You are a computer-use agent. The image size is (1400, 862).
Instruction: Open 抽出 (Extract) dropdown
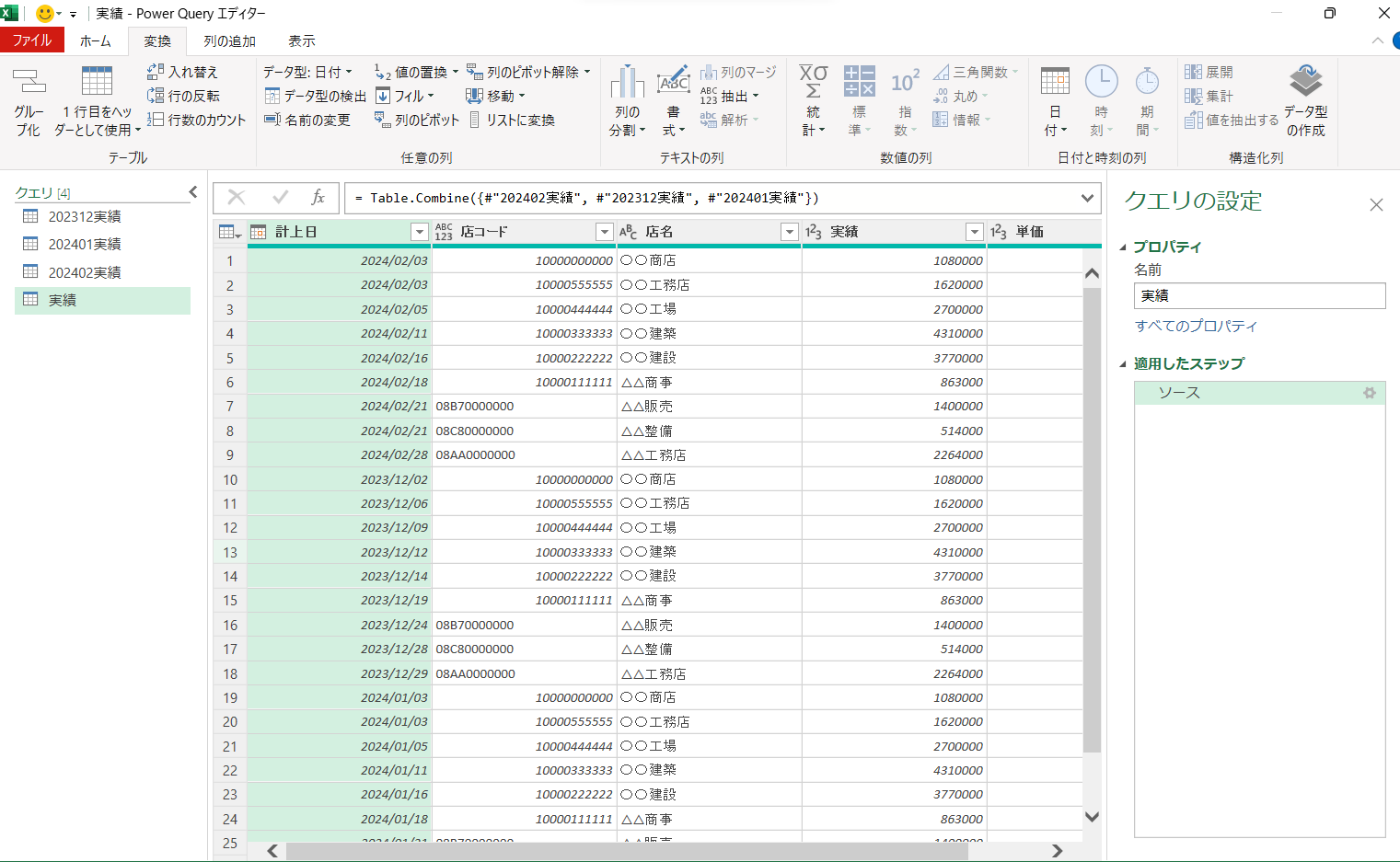[730, 96]
